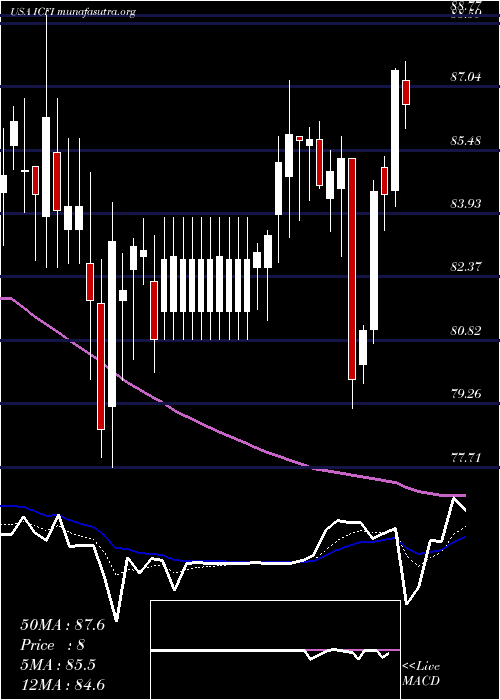Click the tall white candlestick reaching above 87.04
This screenshot has width=500, height=700.
395,130
